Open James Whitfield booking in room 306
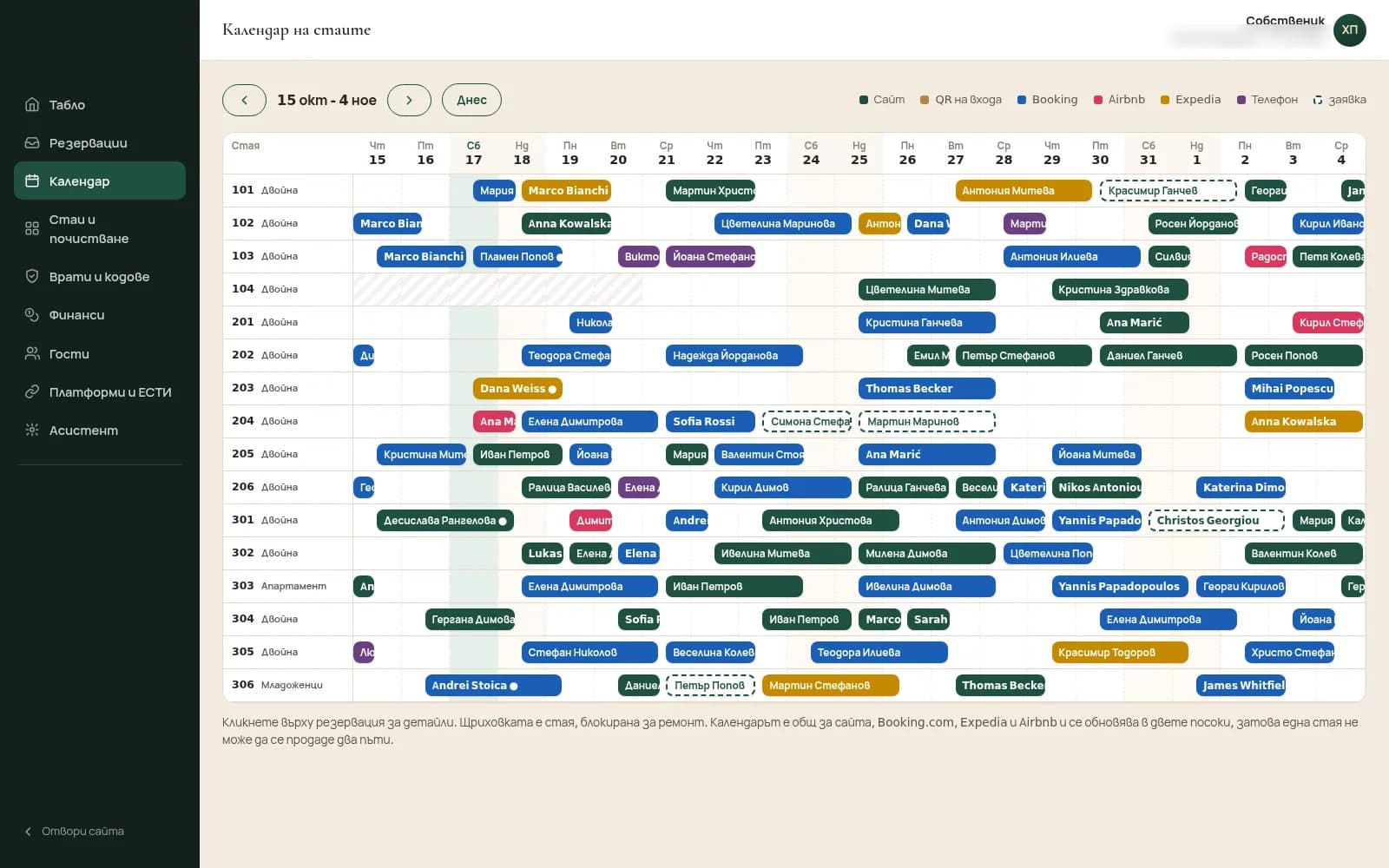The width and height of the screenshot is (1389, 868). pos(1241,686)
